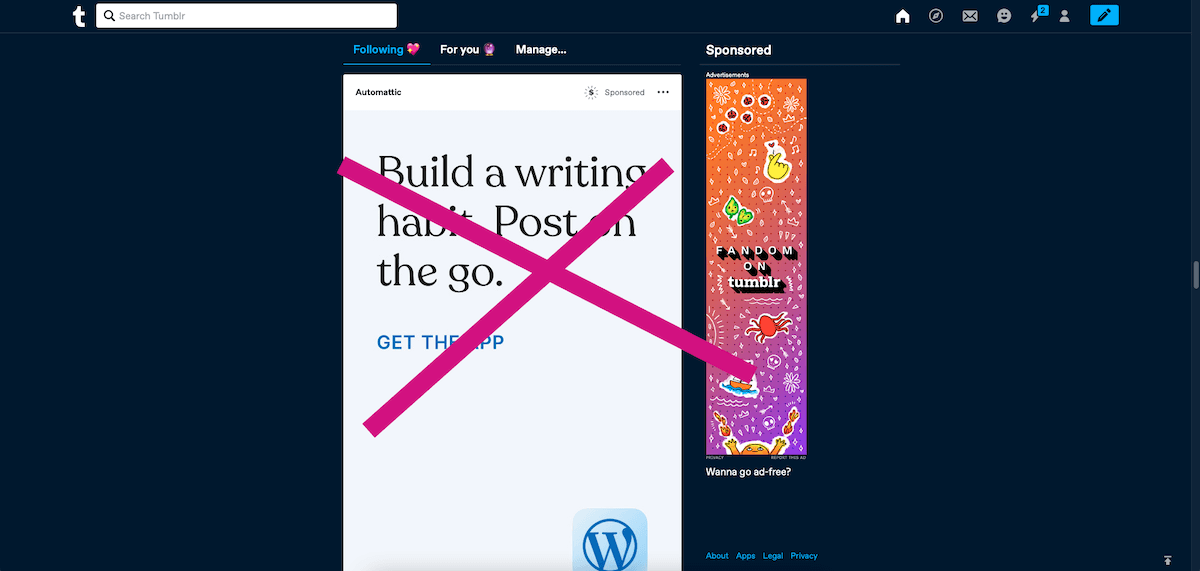The width and height of the screenshot is (1200, 571).
Task: Open the About footer link
Action: click(x=717, y=556)
